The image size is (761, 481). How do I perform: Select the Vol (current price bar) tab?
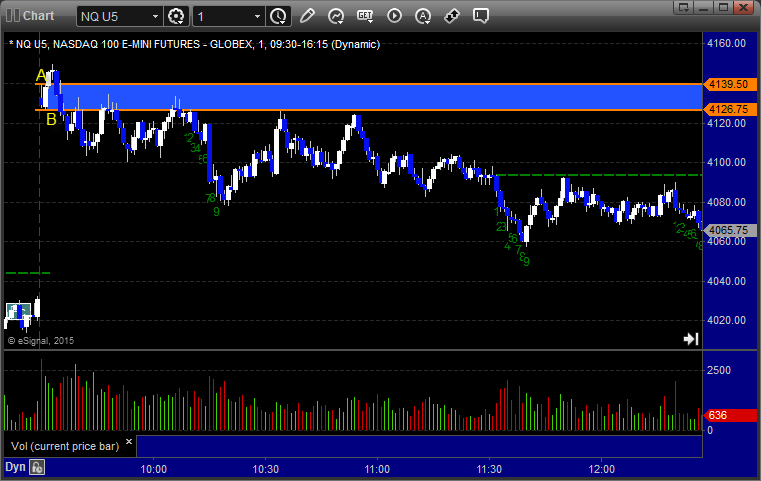[x=65, y=446]
